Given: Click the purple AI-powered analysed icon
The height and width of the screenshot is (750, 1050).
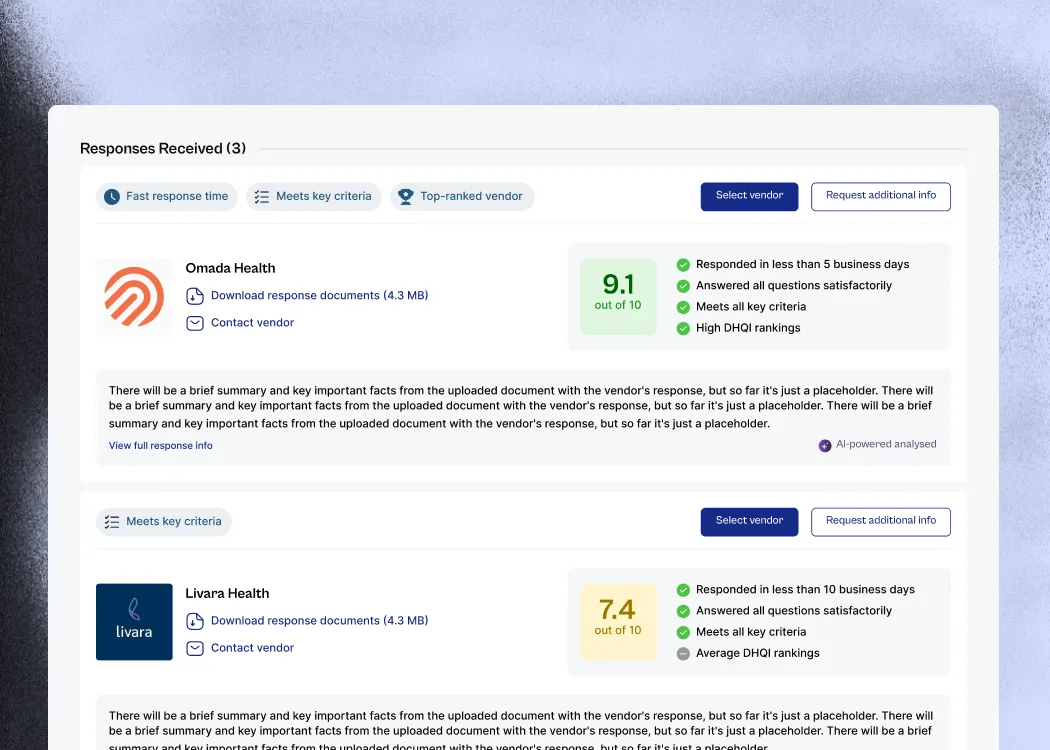Looking at the screenshot, I should 825,445.
